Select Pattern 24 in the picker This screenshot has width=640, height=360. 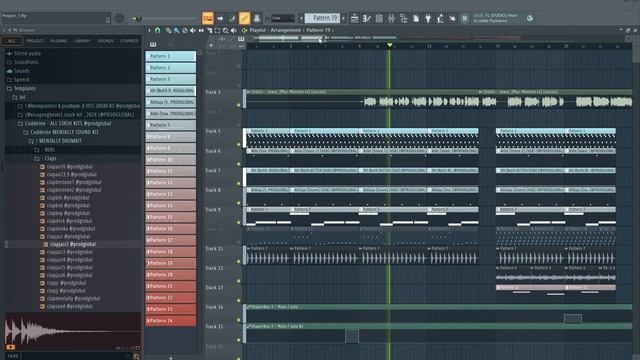(x=171, y=321)
